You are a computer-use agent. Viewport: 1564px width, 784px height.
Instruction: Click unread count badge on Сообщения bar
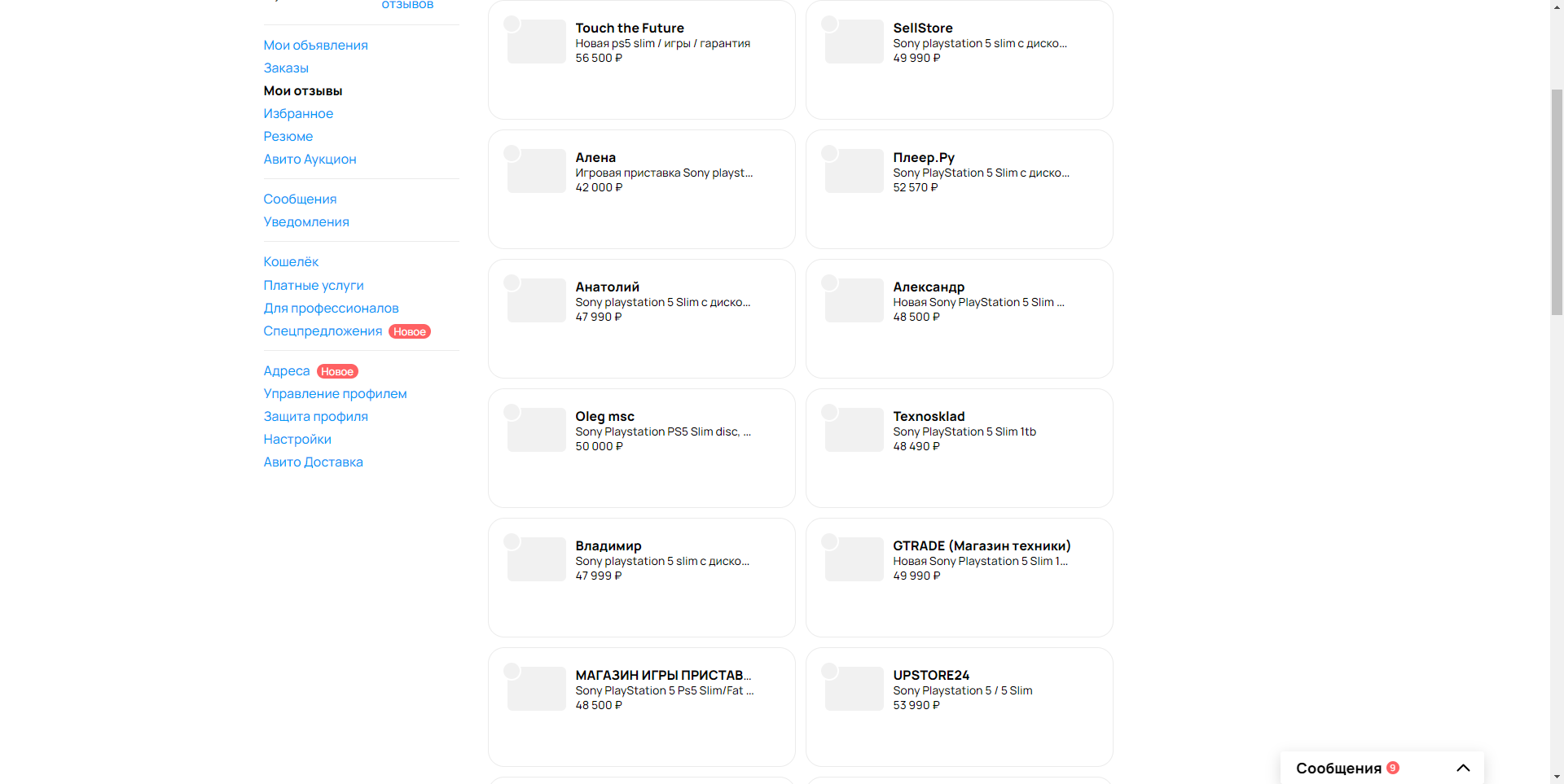click(1393, 768)
